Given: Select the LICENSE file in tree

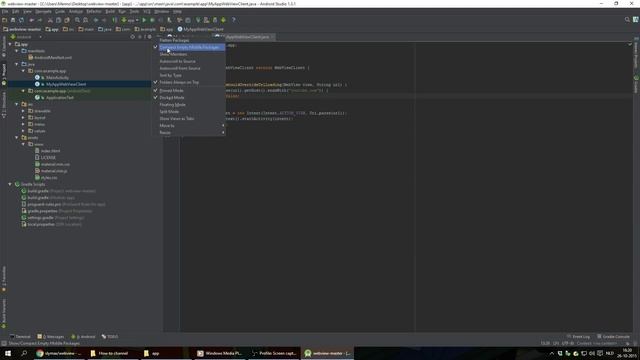Looking at the screenshot, I should click(45, 158).
